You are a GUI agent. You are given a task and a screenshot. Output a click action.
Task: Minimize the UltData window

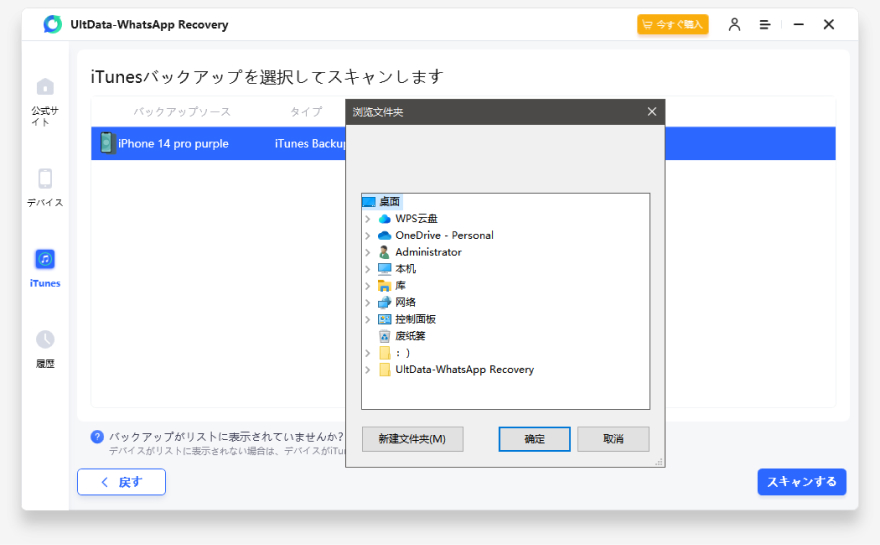tap(799, 25)
